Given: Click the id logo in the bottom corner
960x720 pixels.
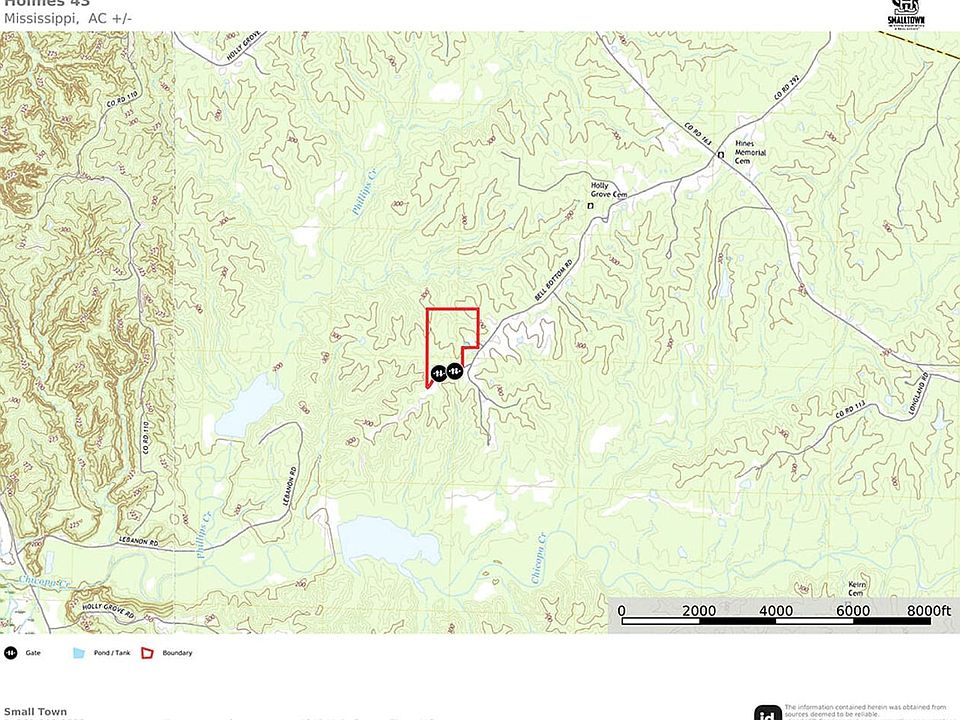Looking at the screenshot, I should pyautogui.click(x=767, y=713).
